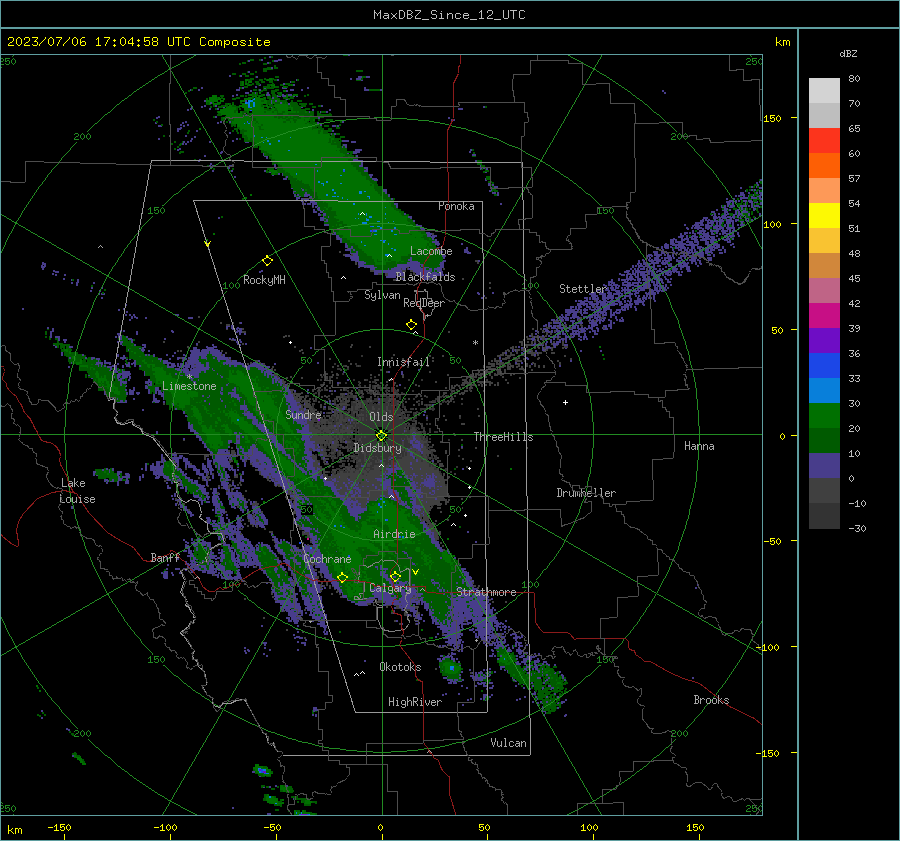Select the magenta 42-39 dBZ legend swatch
Image resolution: width=900 pixels, height=841 pixels.
pyautogui.click(x=824, y=316)
